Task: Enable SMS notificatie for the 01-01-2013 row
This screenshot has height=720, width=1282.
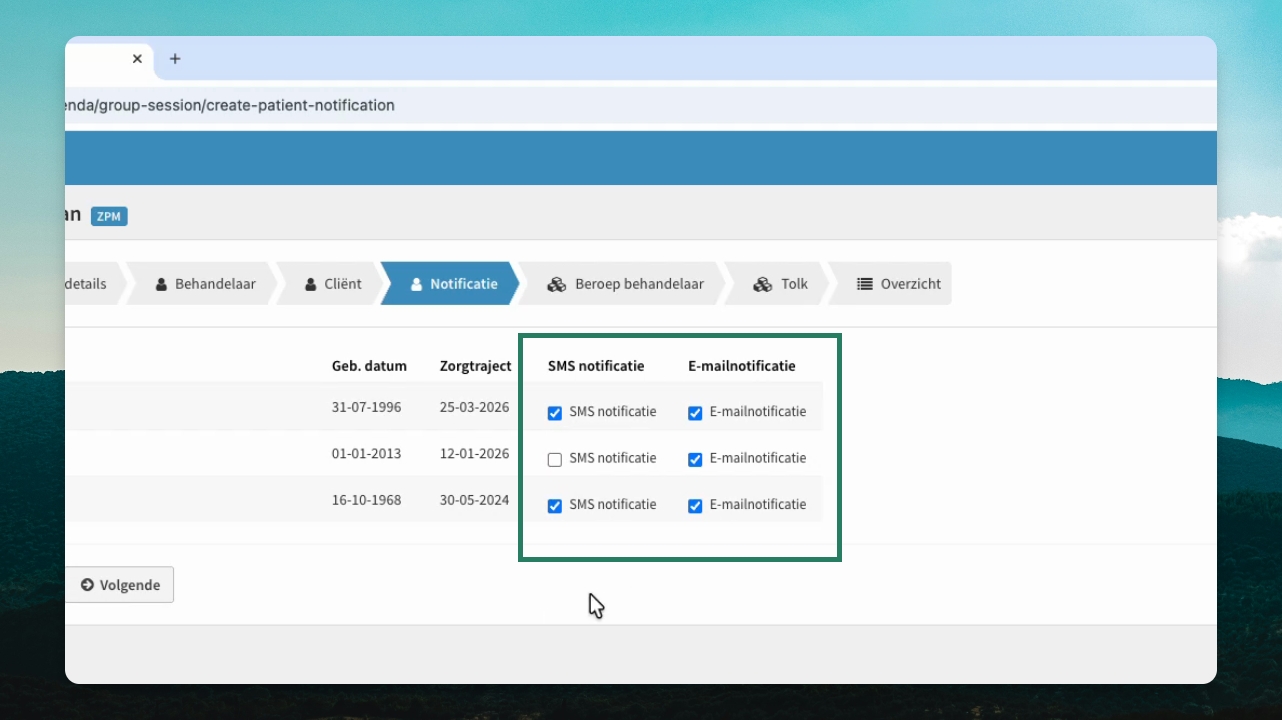Action: pos(555,460)
